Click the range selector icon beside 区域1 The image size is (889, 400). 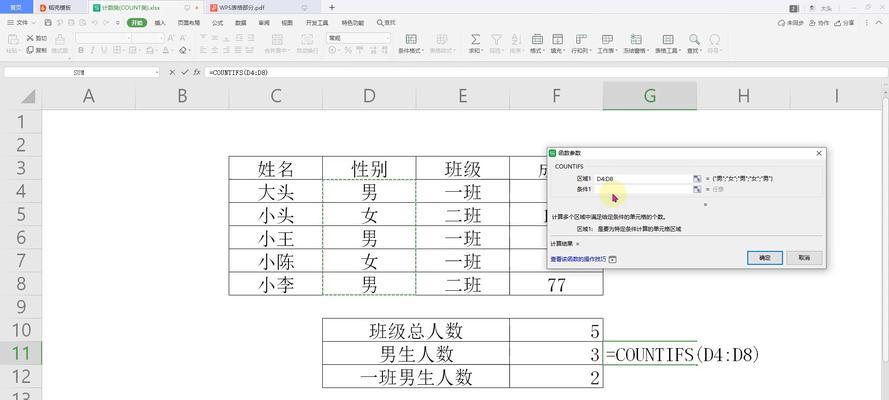697,178
